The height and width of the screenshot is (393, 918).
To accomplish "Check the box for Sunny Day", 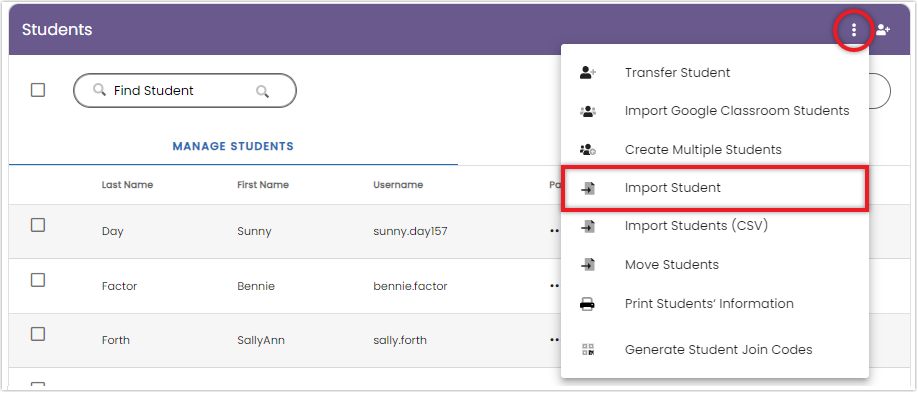I will (x=38, y=225).
